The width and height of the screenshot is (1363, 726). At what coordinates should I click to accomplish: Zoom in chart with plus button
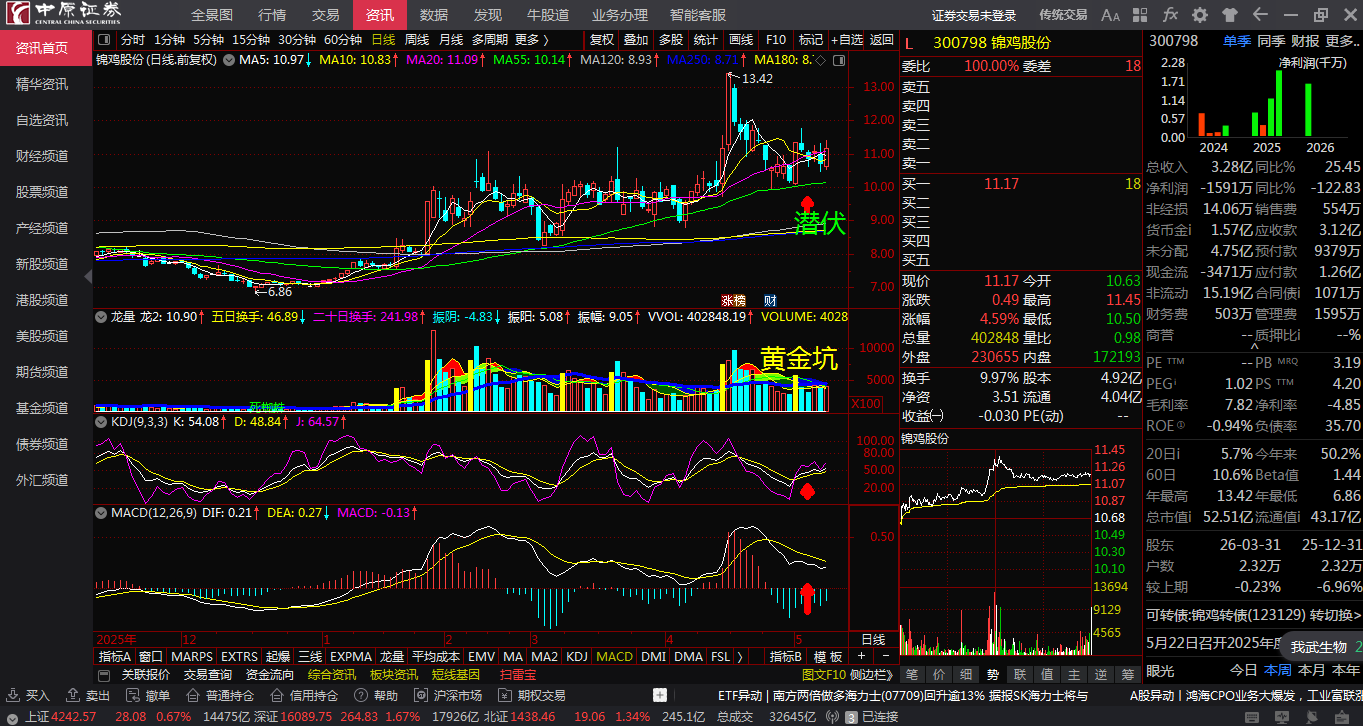click(x=862, y=656)
